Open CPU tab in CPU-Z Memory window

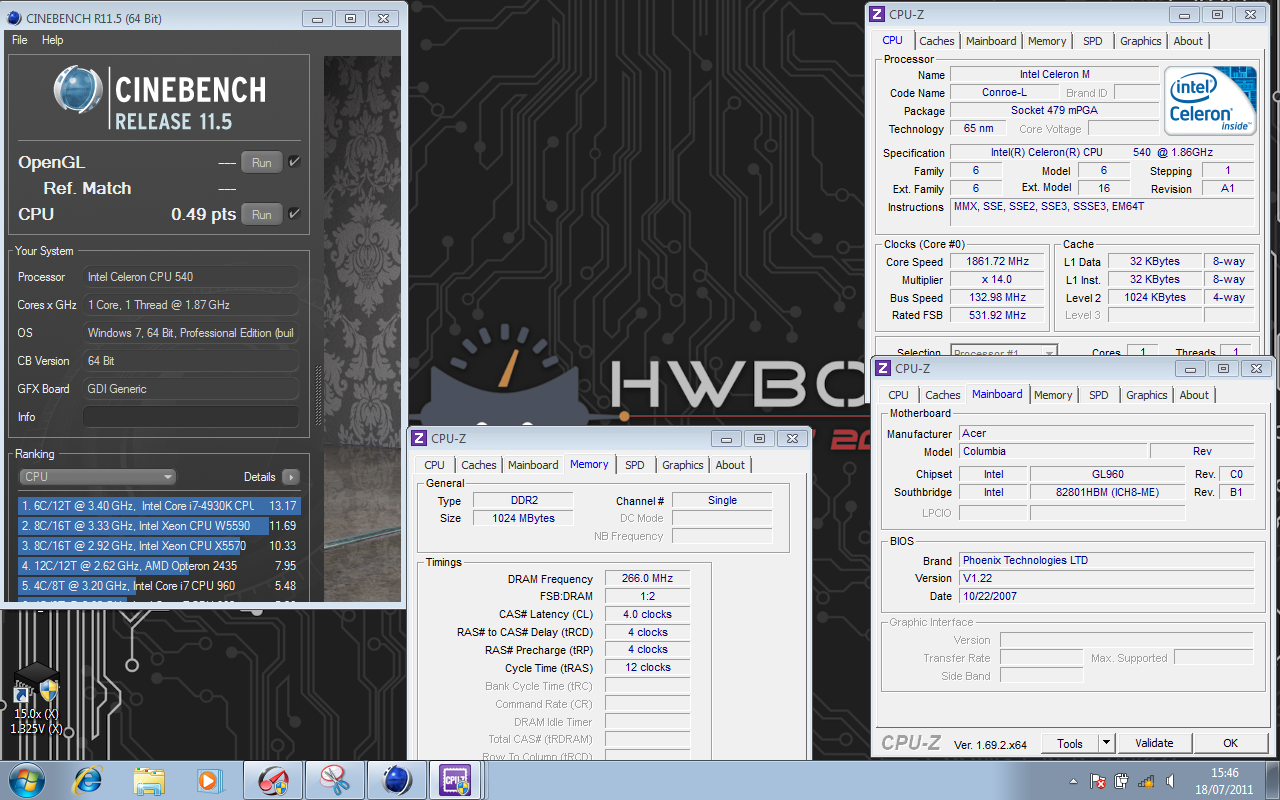434,465
